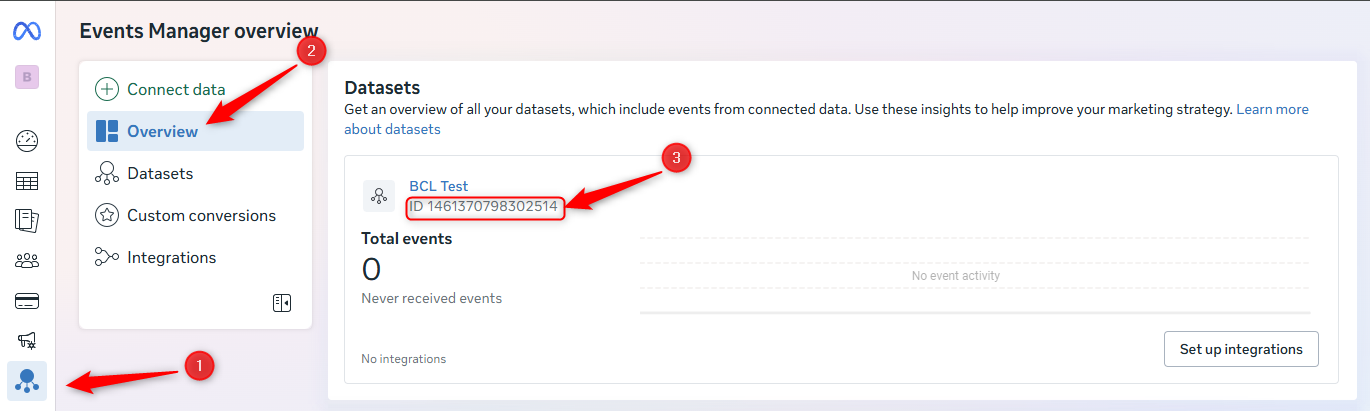The image size is (1370, 411).
Task: Click 'Learn more about datasets' link
Action: (x=1272, y=110)
